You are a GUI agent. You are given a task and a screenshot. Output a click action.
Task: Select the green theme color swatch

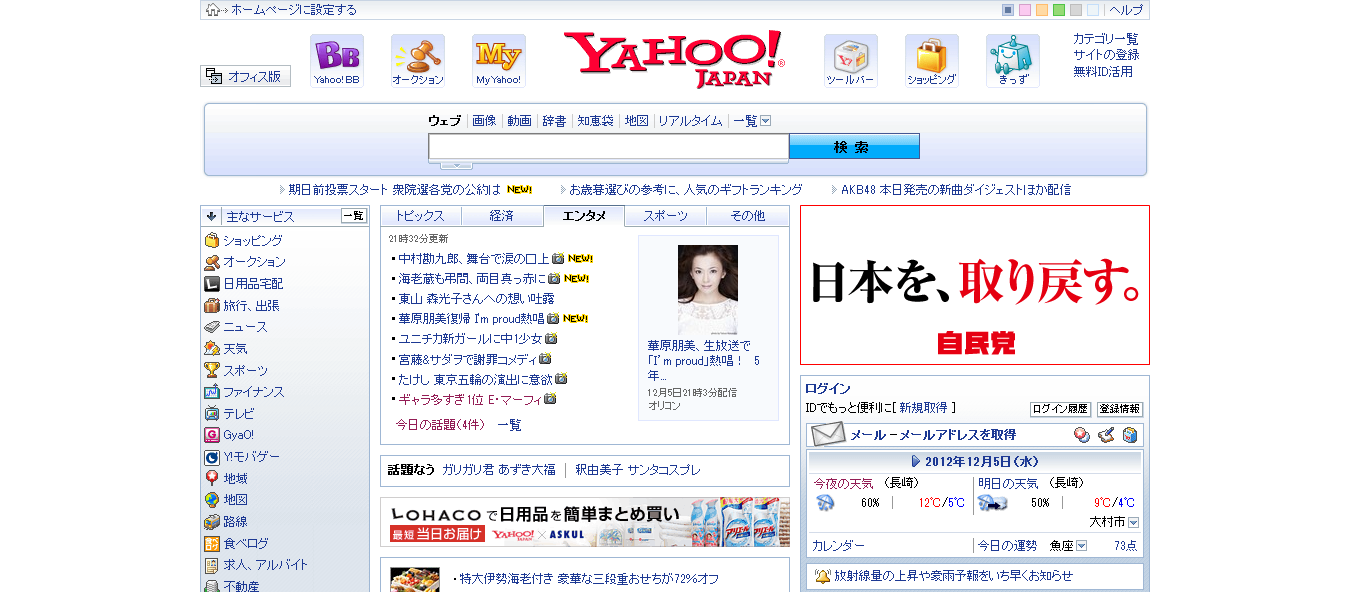pos(1059,10)
